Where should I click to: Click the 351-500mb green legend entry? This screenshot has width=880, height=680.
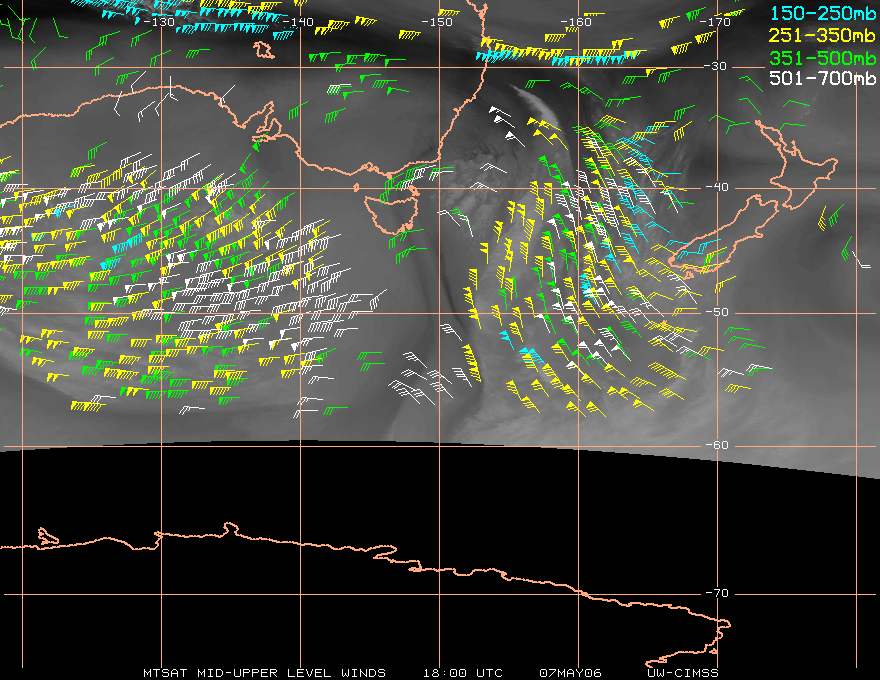point(823,57)
